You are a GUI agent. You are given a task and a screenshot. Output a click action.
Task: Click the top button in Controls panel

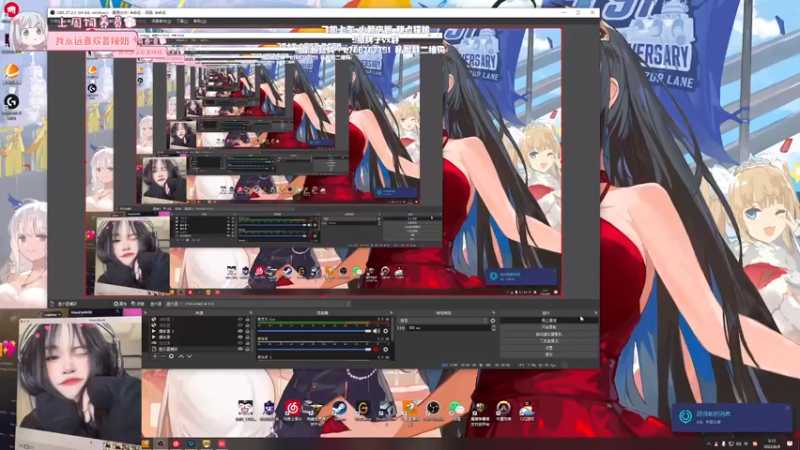pos(548,320)
